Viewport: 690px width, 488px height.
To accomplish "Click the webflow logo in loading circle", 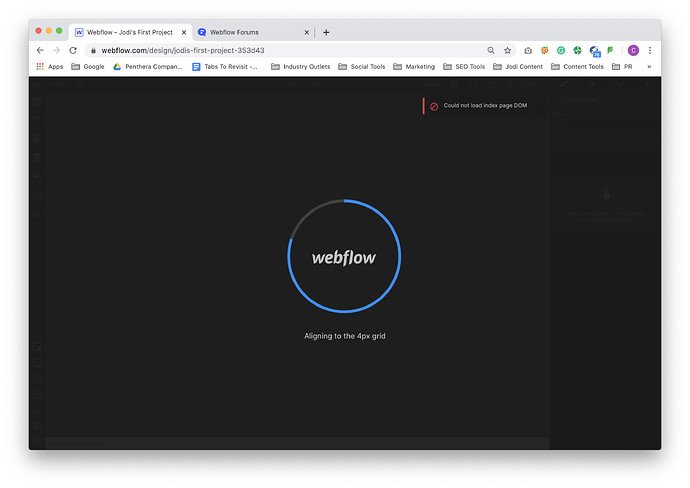I will 344,257.
